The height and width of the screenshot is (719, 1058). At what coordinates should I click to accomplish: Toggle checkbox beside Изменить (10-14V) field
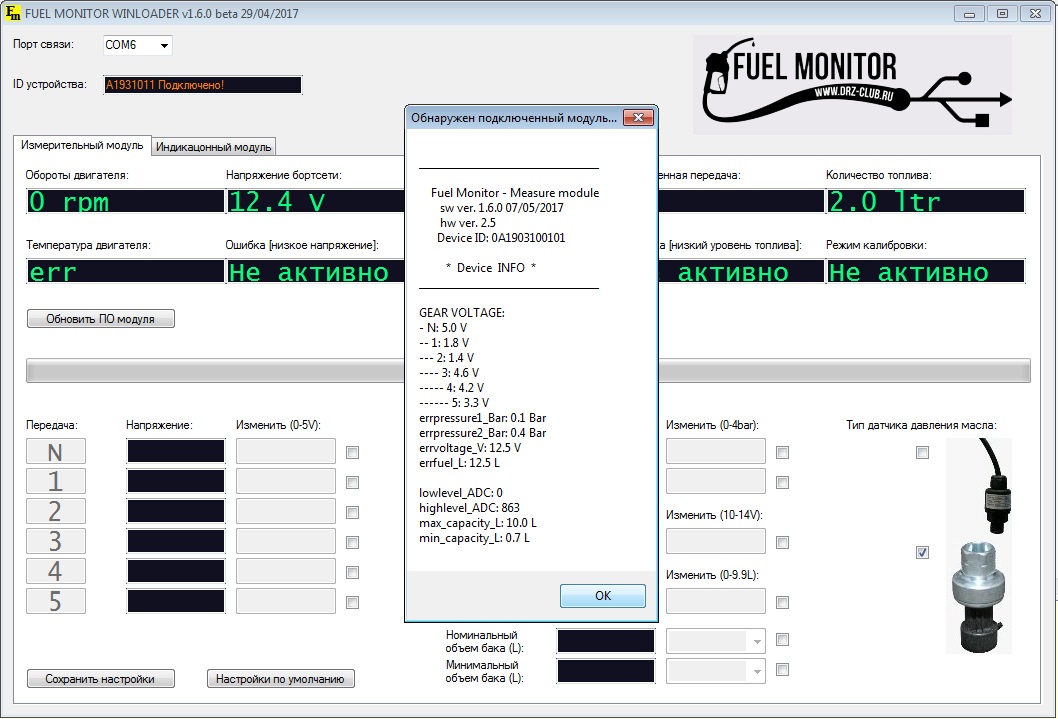(783, 542)
